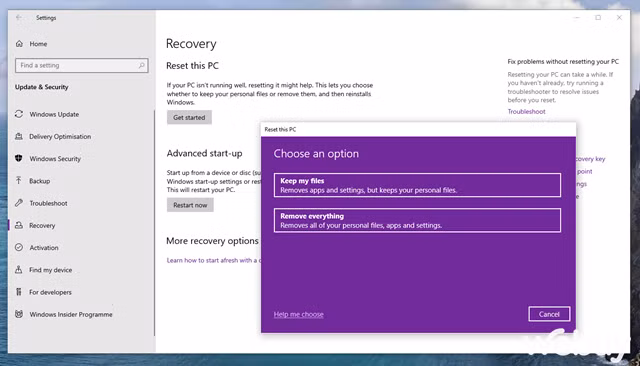The width and height of the screenshot is (640, 366).
Task: Minimize the Settings window
Action: click(577, 18)
